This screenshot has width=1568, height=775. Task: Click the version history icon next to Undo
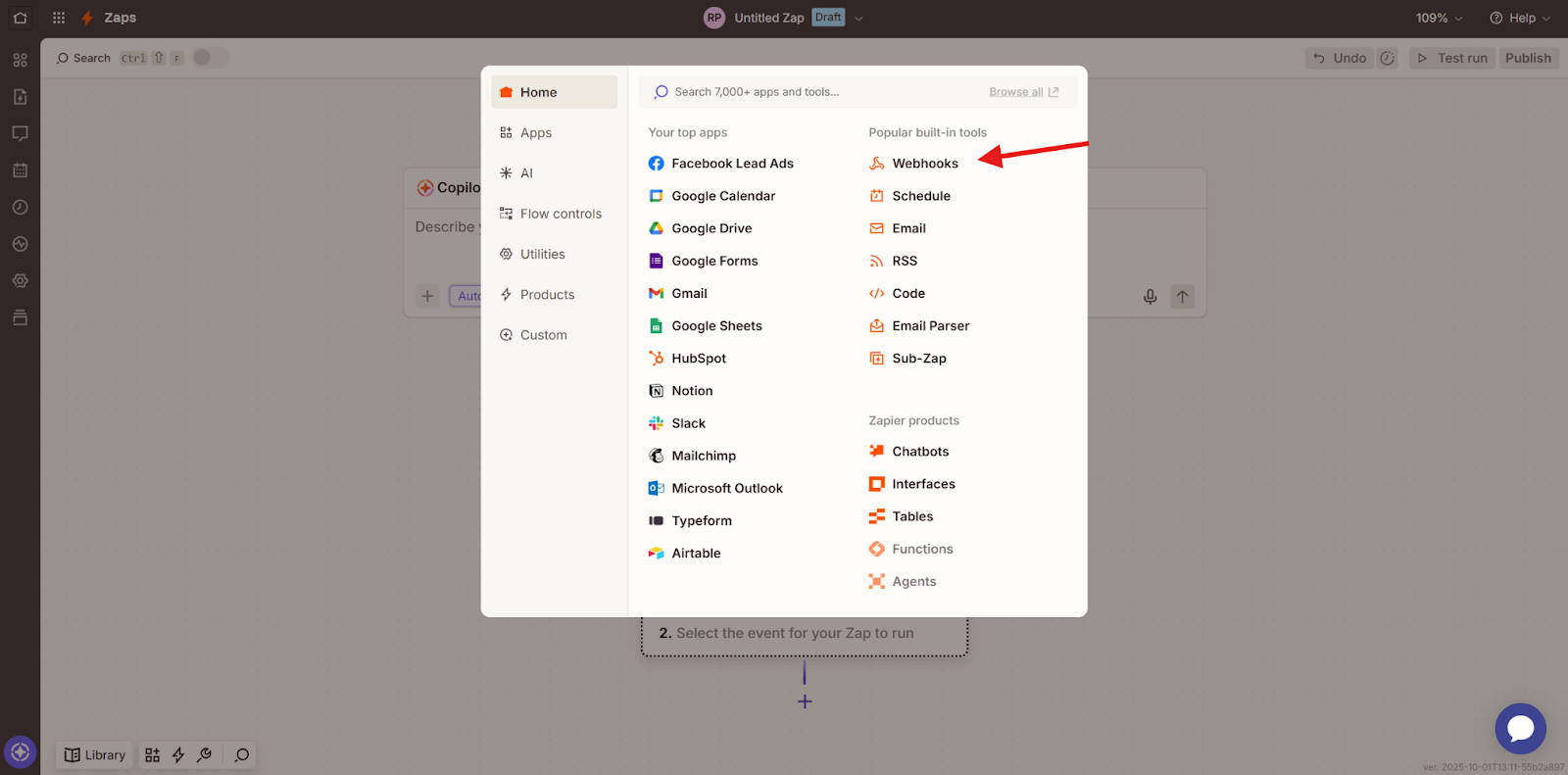coord(1387,58)
